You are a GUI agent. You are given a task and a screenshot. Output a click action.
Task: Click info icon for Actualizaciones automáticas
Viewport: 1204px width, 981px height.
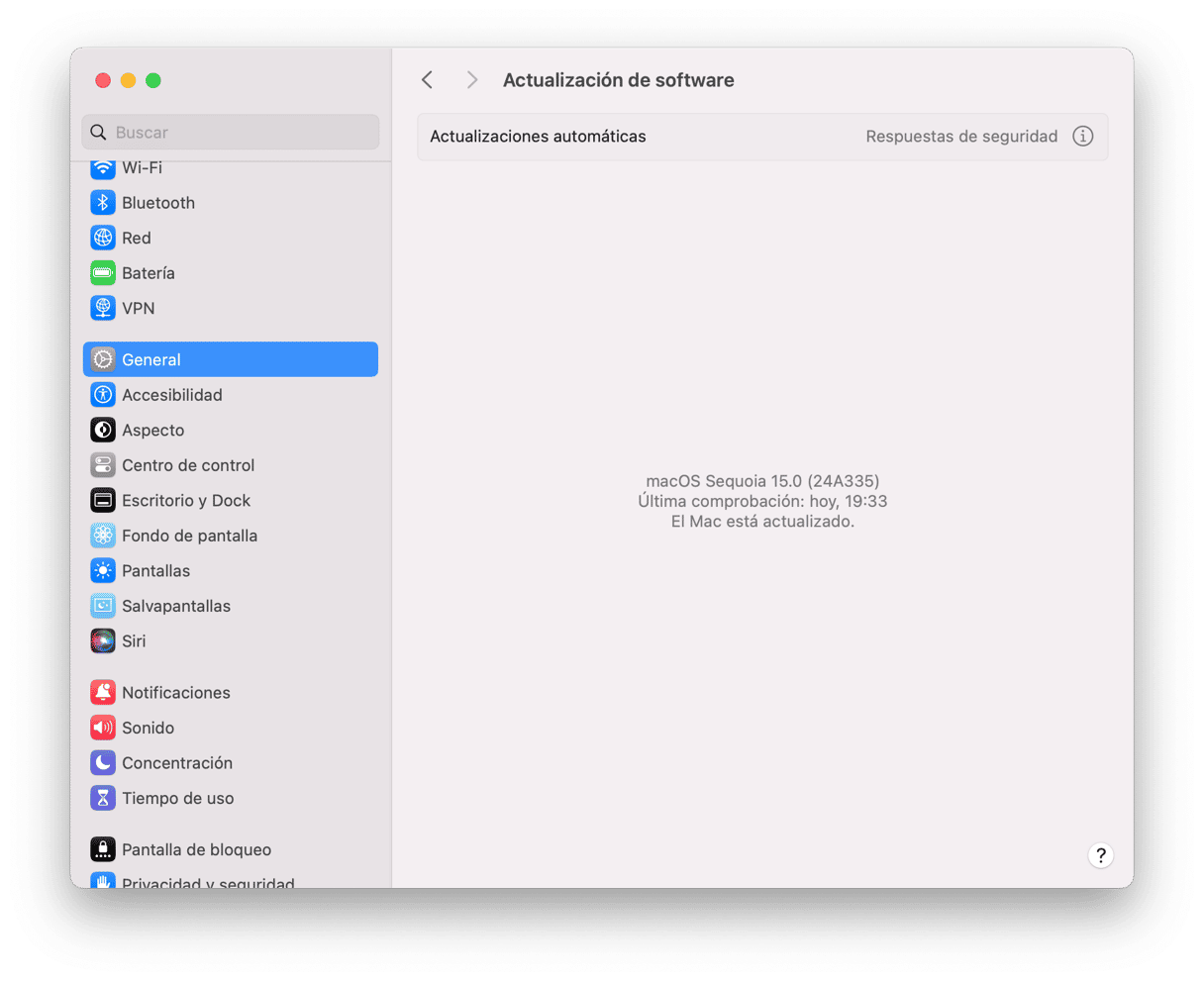[1082, 137]
